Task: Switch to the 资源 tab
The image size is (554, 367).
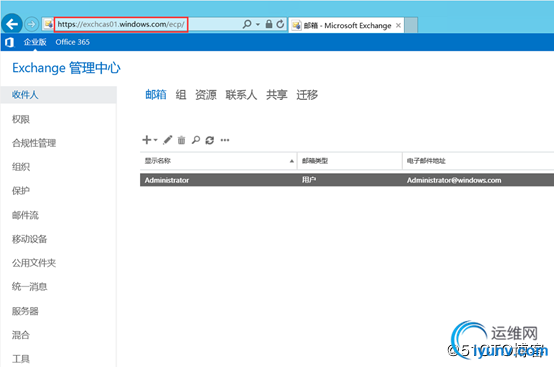Action: pyautogui.click(x=206, y=95)
